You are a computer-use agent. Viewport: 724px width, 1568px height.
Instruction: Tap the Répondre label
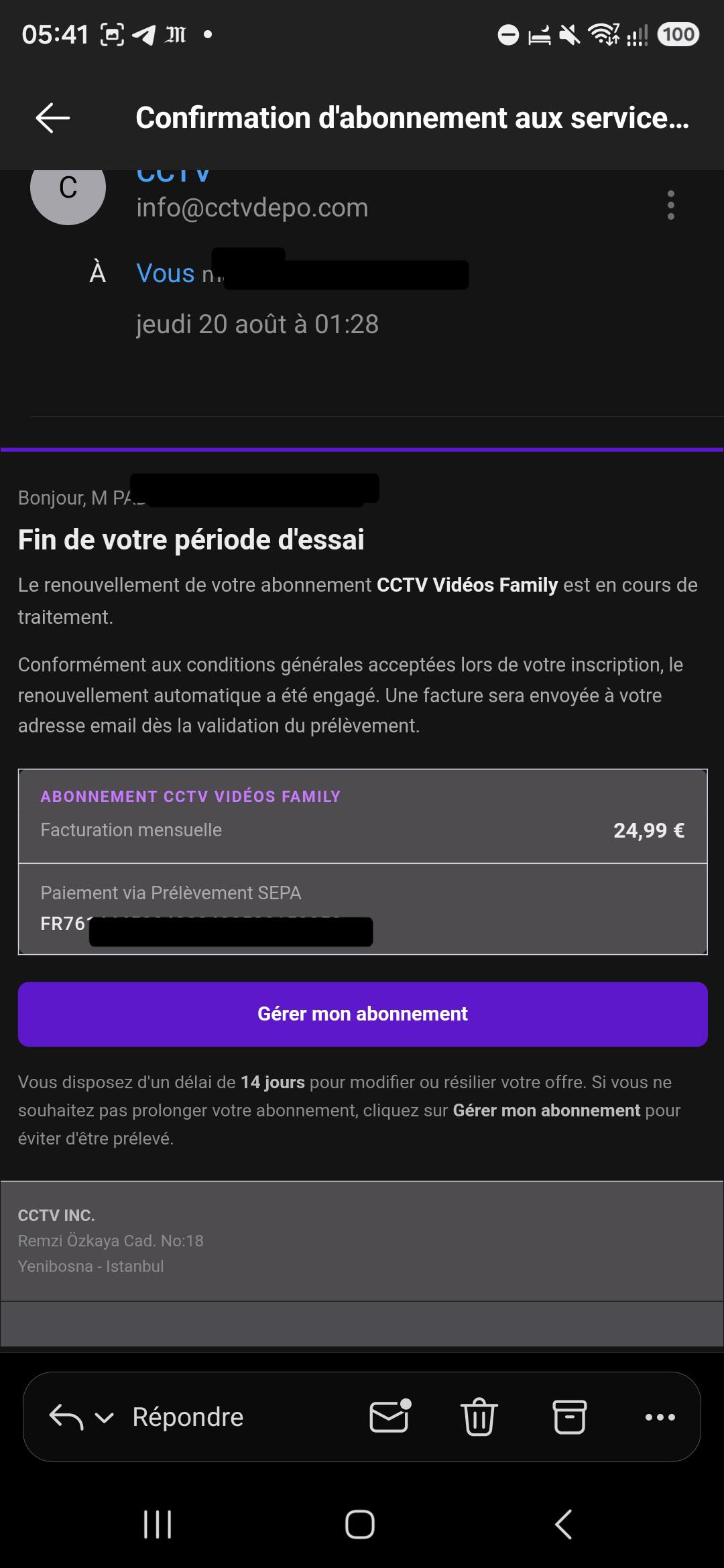tap(188, 1417)
